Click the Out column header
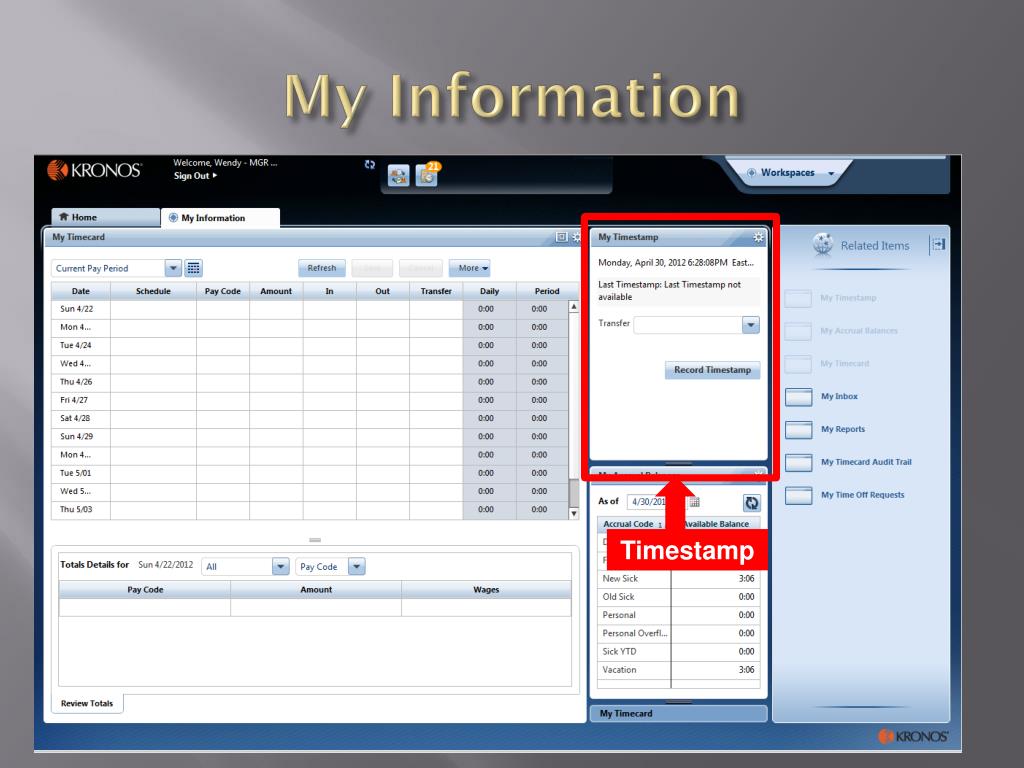Viewport: 1024px width, 768px height. pyautogui.click(x=383, y=291)
